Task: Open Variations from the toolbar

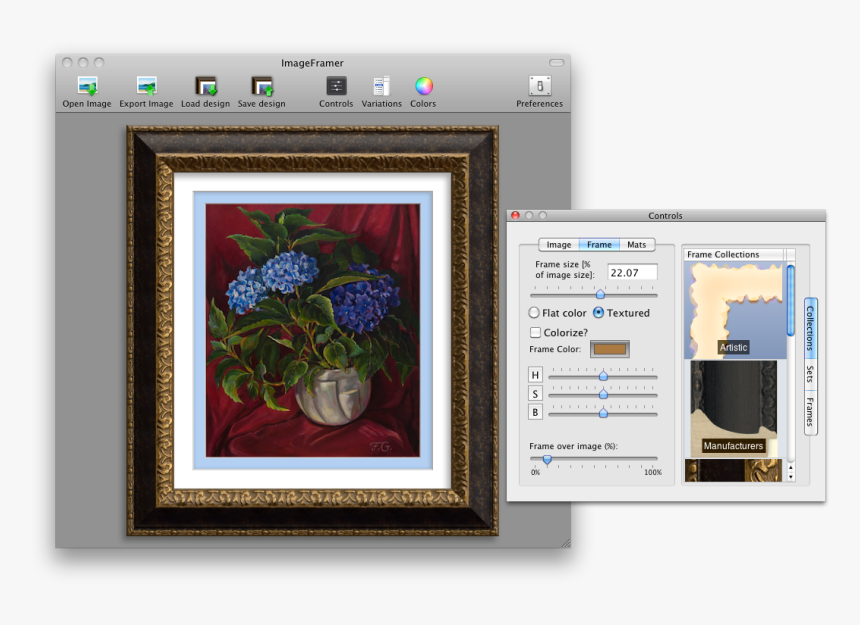Action: coord(381,92)
